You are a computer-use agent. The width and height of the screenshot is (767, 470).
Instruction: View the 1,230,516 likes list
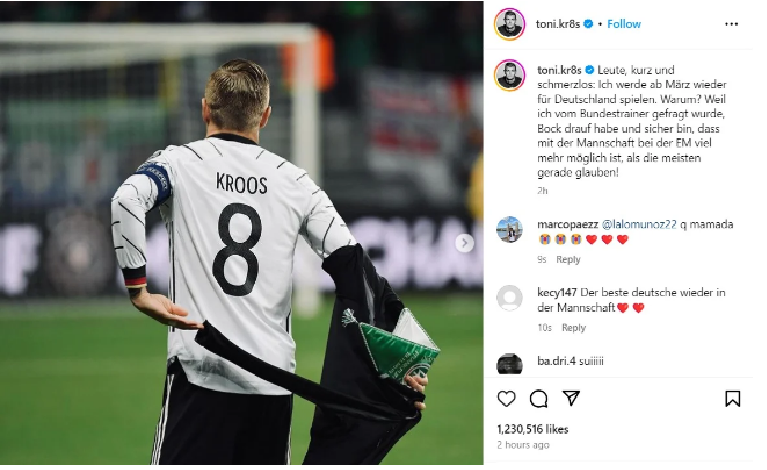click(x=533, y=429)
